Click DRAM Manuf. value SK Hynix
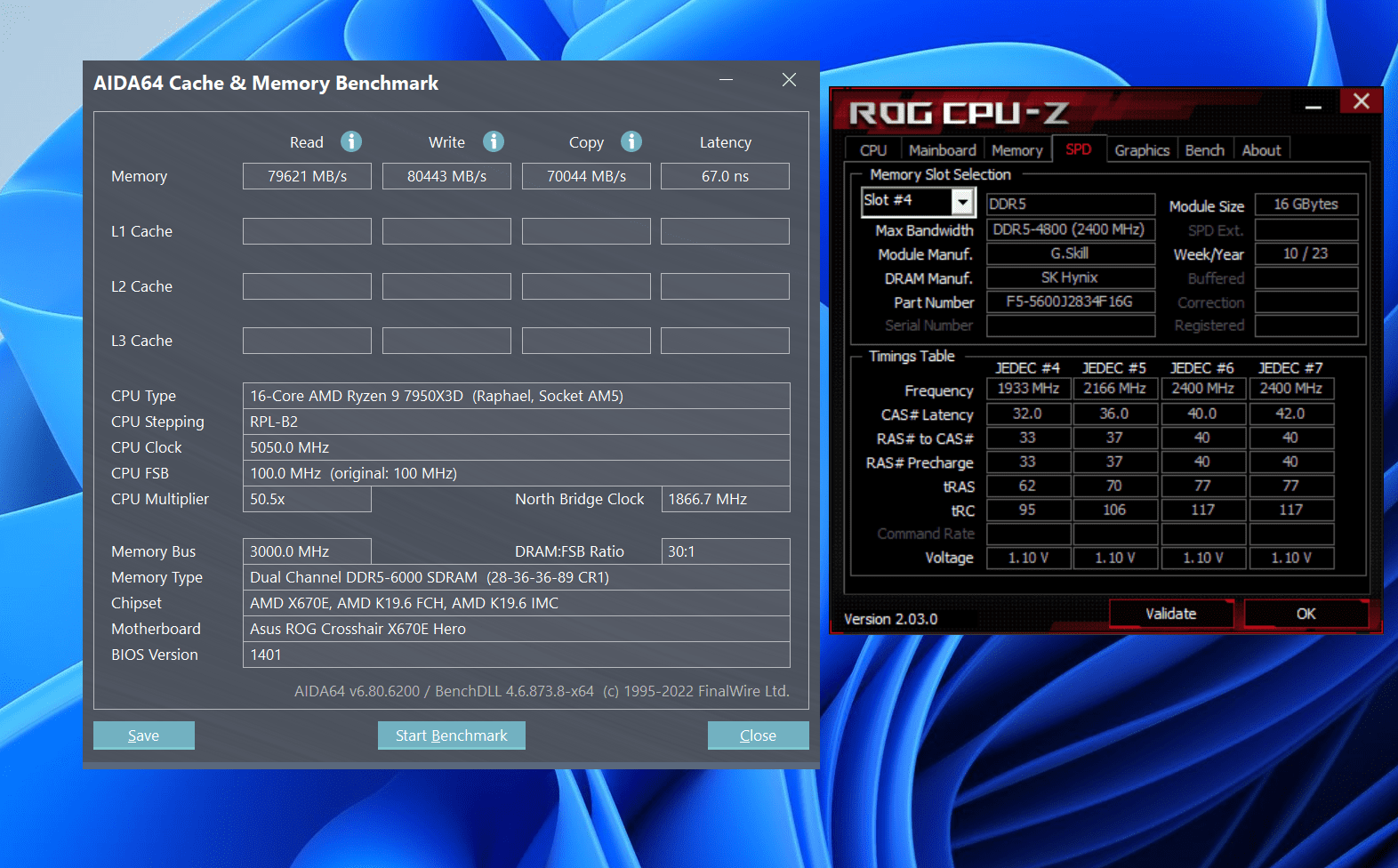The height and width of the screenshot is (868, 1398). 1071,277
